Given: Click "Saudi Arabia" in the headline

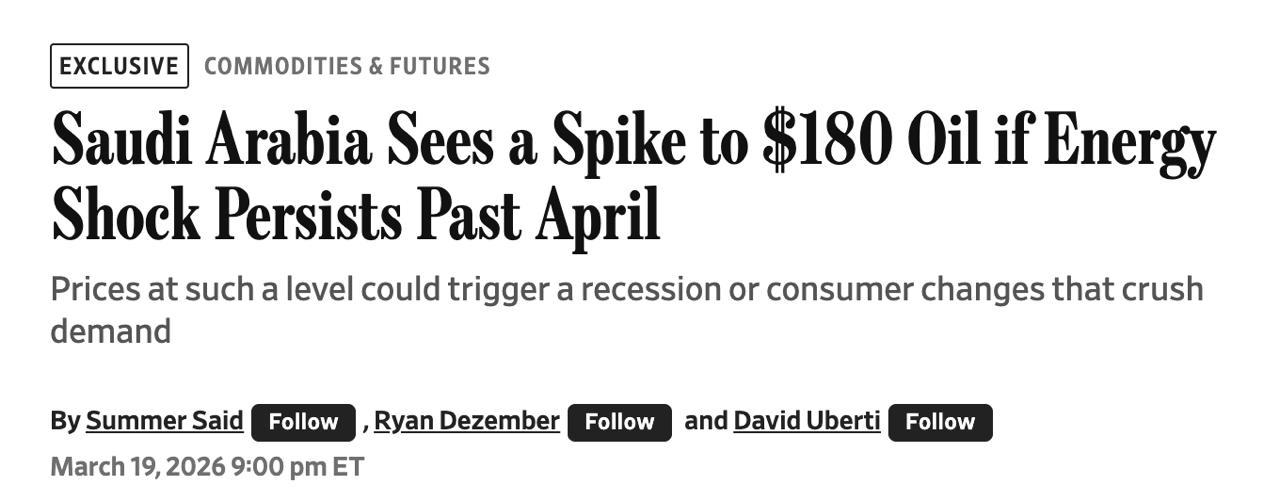Looking at the screenshot, I should (211, 141).
